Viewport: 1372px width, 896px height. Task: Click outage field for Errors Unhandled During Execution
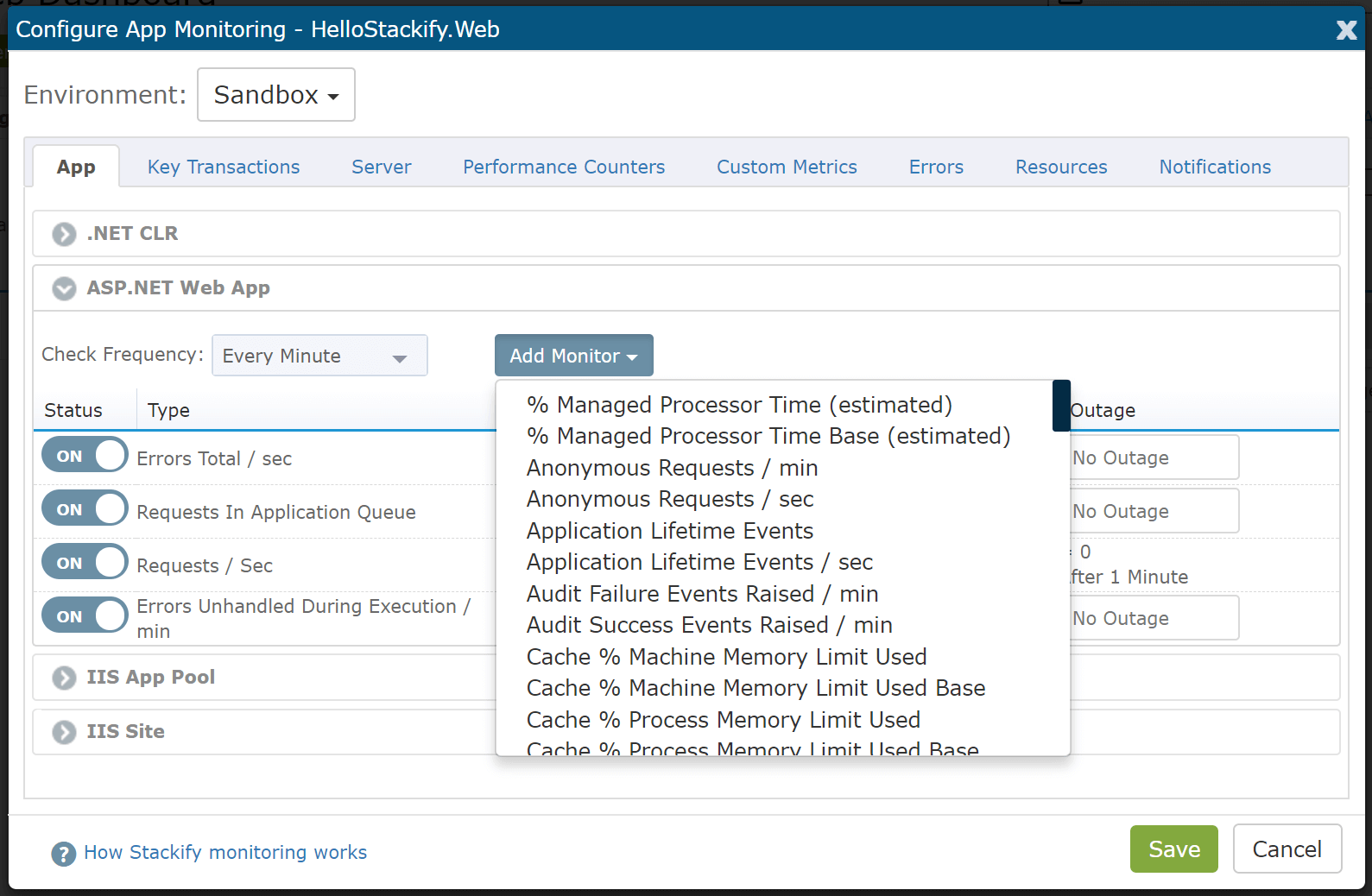coord(1154,618)
